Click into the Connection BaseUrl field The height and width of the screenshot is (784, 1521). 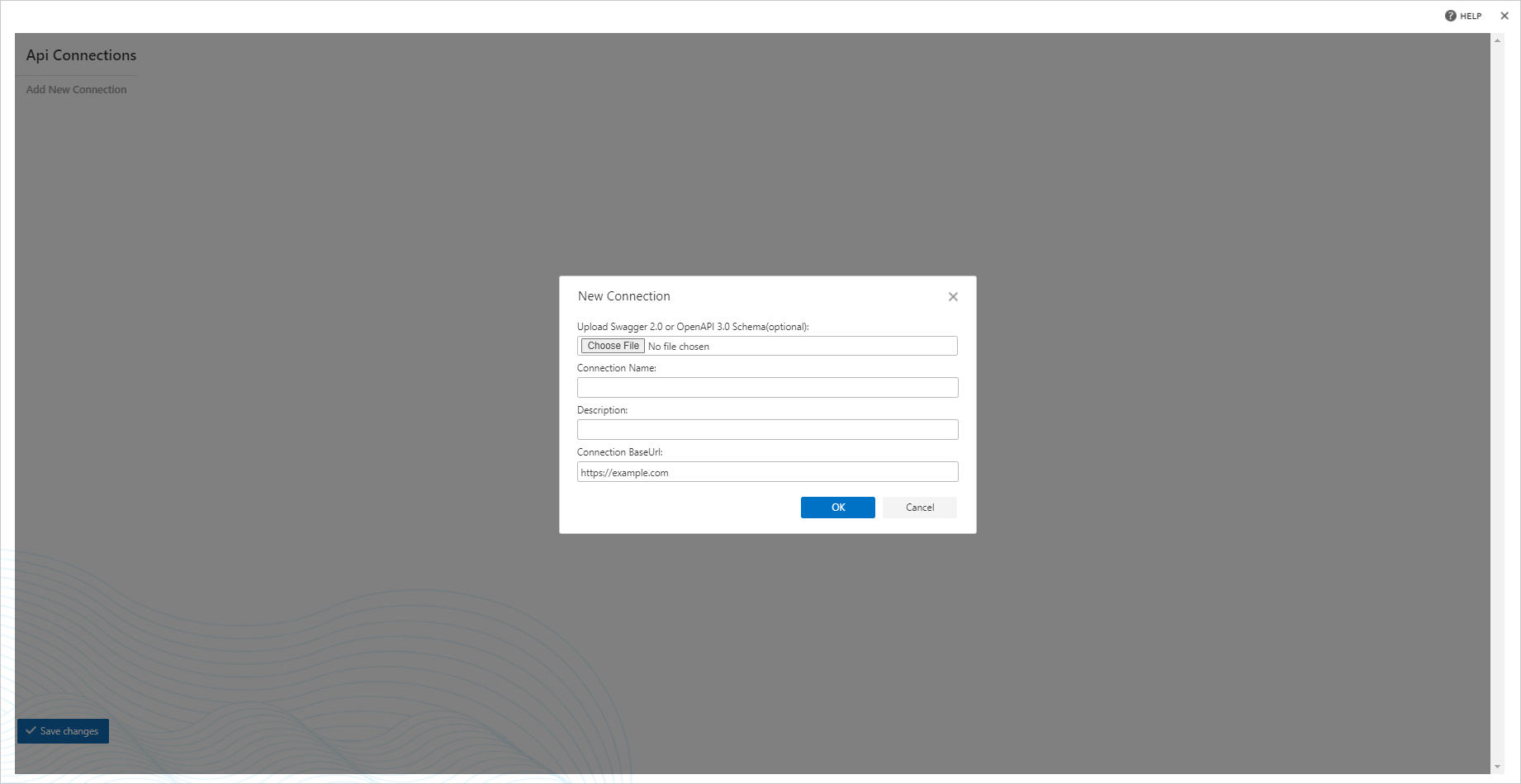tap(767, 472)
